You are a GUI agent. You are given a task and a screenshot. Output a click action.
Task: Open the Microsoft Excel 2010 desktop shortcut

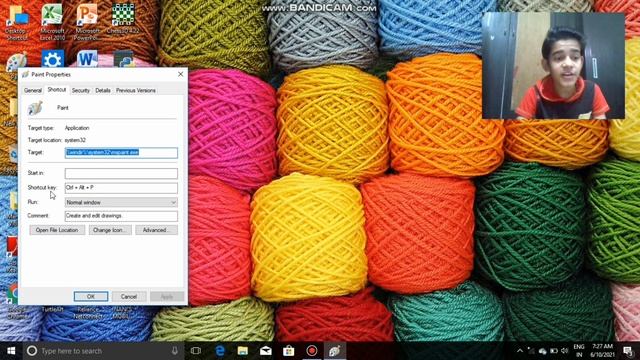tap(52, 21)
